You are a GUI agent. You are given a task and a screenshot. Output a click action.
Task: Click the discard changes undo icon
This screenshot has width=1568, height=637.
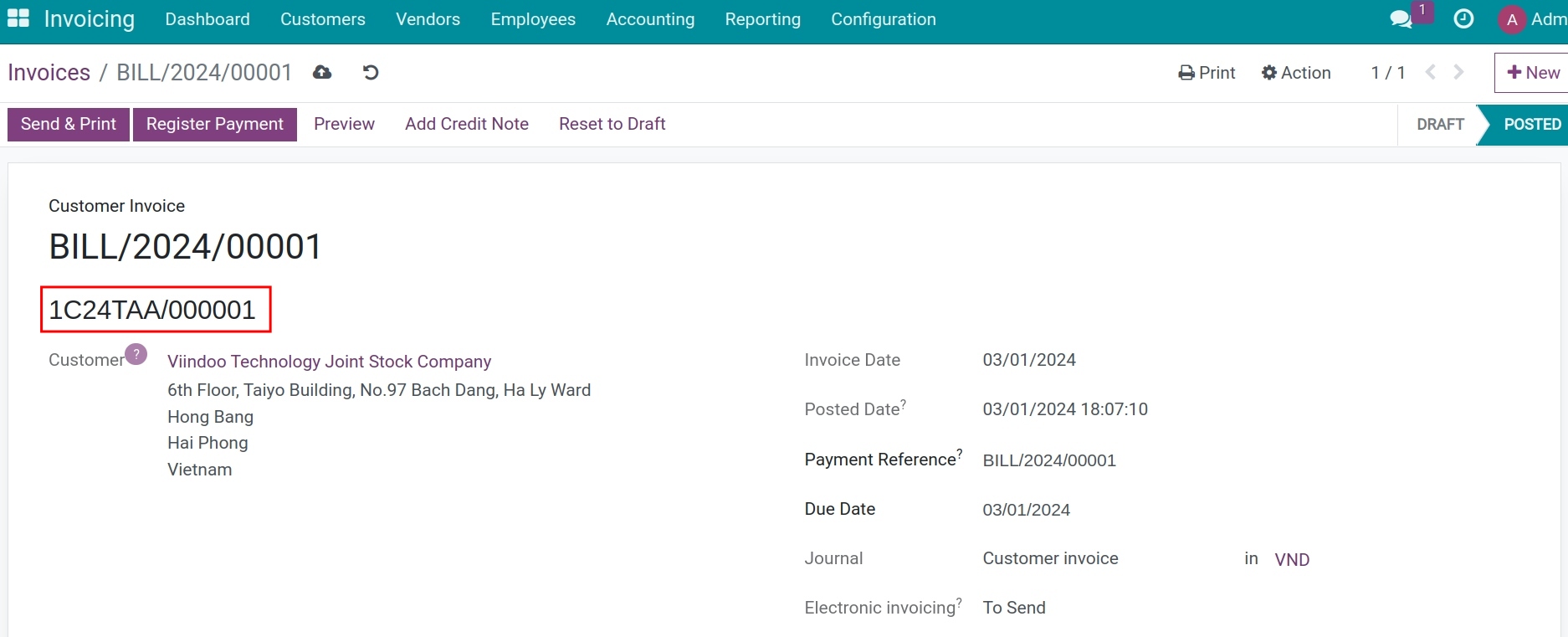tap(371, 73)
